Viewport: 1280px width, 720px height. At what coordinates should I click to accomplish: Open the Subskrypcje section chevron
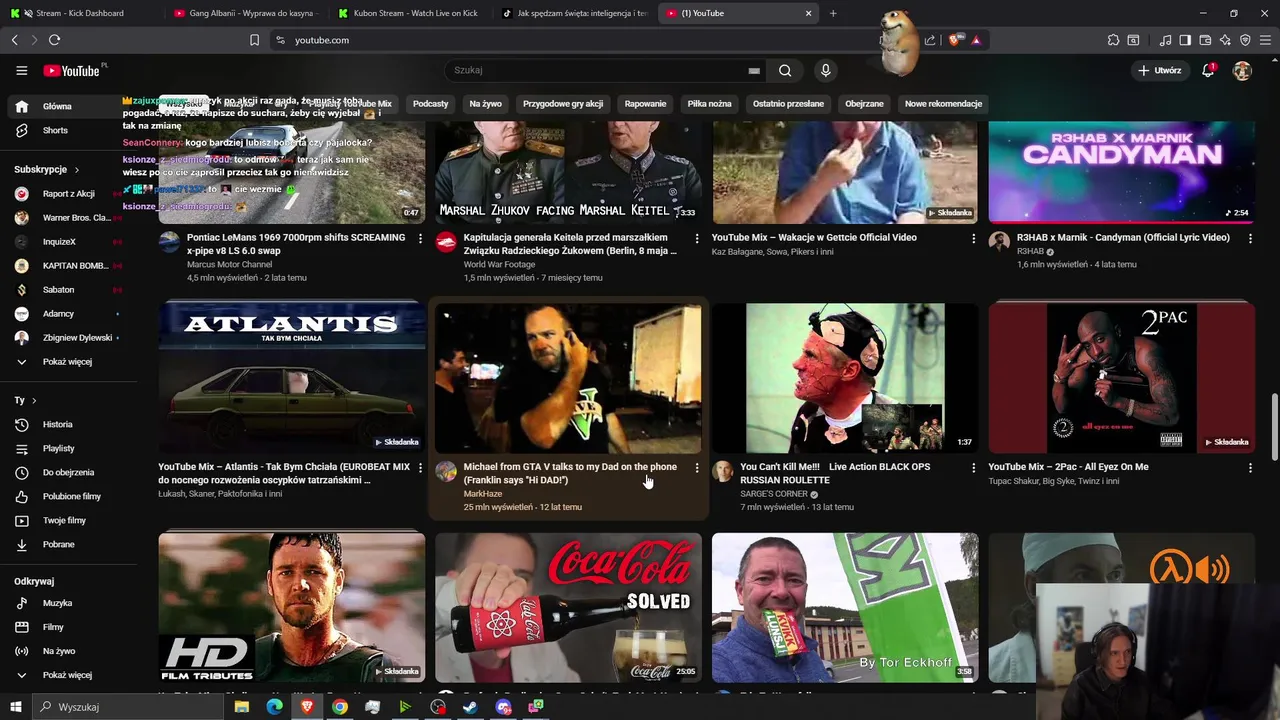click(76, 170)
